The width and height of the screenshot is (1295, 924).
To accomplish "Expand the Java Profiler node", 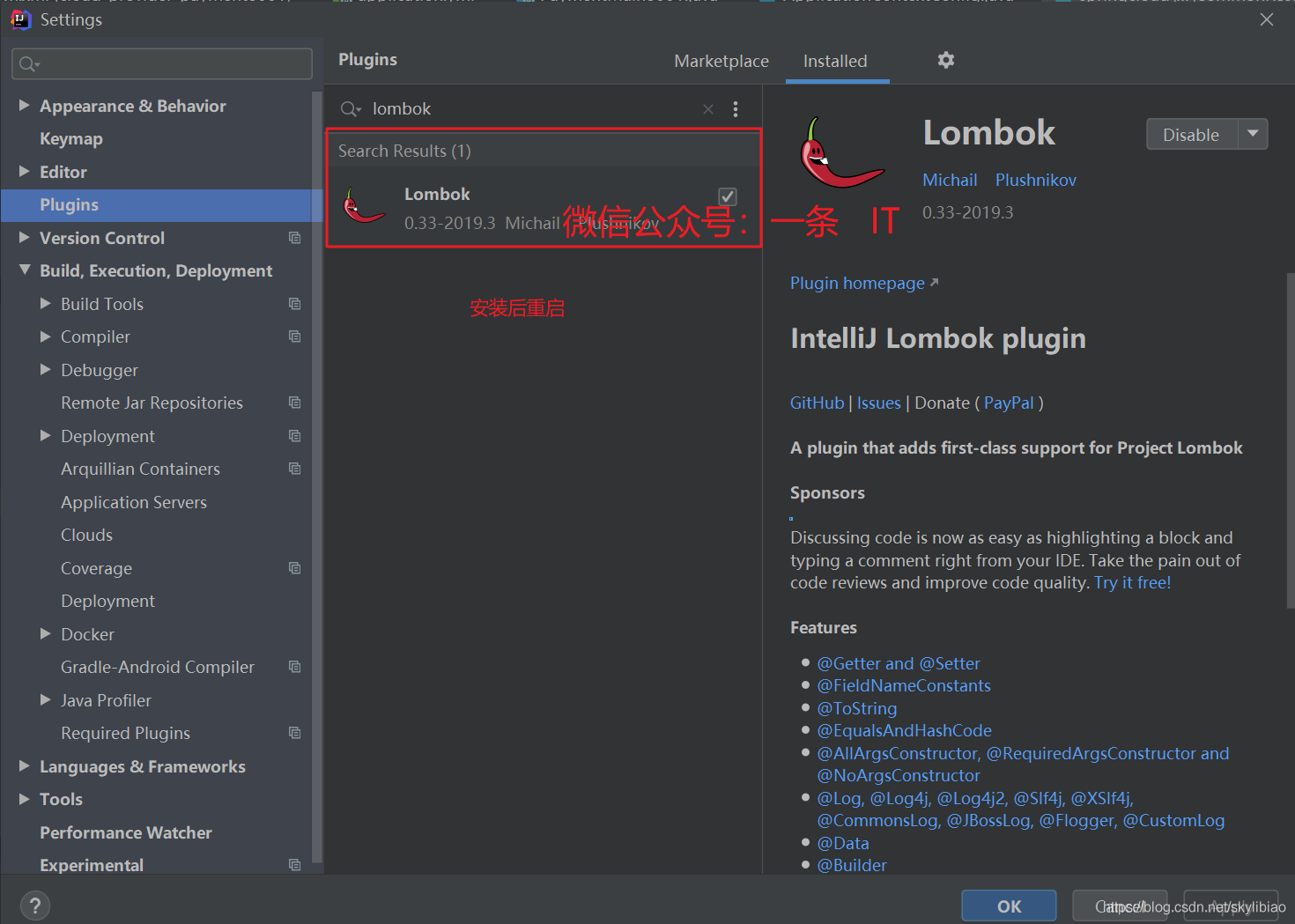I will 46,700.
